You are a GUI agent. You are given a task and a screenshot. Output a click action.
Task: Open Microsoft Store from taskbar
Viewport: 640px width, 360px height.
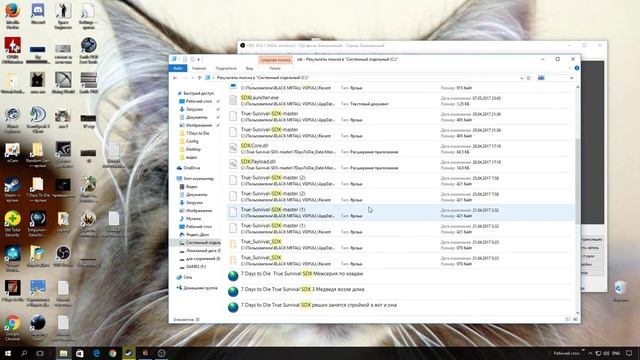coord(80,353)
